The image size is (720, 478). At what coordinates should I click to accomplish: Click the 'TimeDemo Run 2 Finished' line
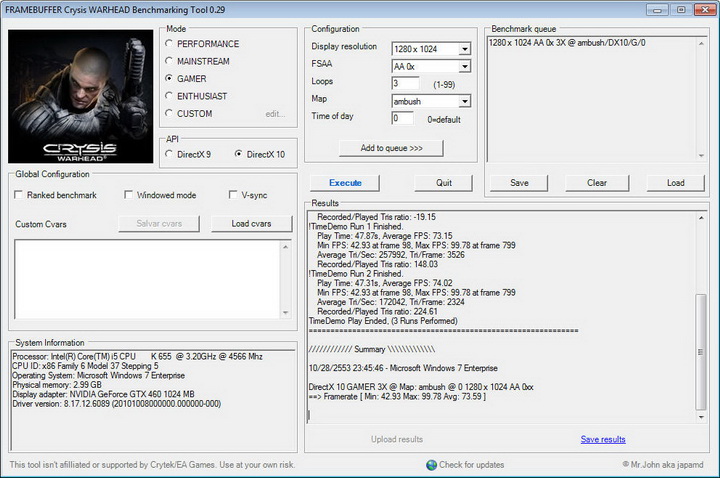[356, 274]
